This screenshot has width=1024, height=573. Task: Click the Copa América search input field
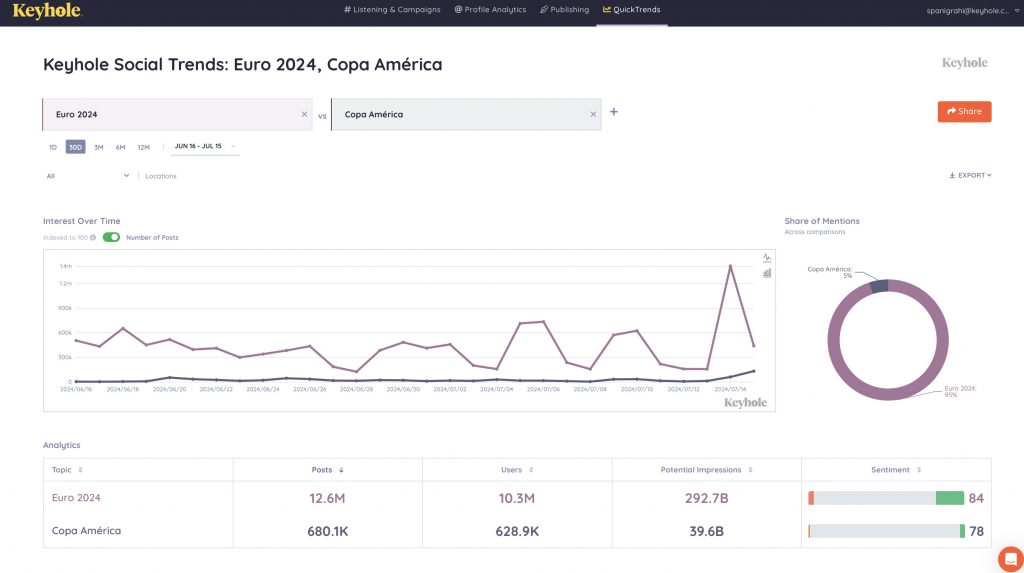click(x=466, y=114)
